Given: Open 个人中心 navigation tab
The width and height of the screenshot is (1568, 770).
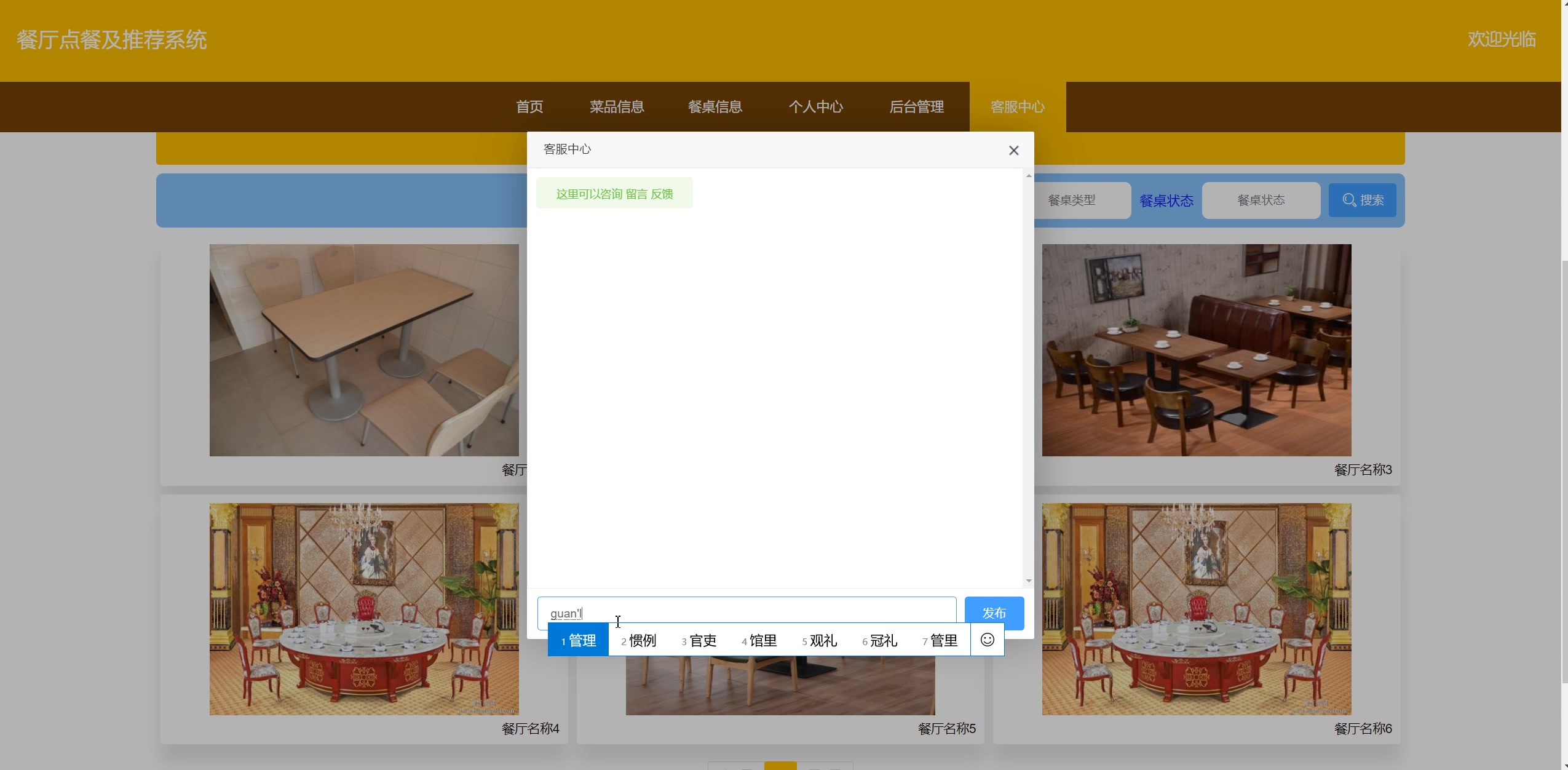Looking at the screenshot, I should [815, 107].
